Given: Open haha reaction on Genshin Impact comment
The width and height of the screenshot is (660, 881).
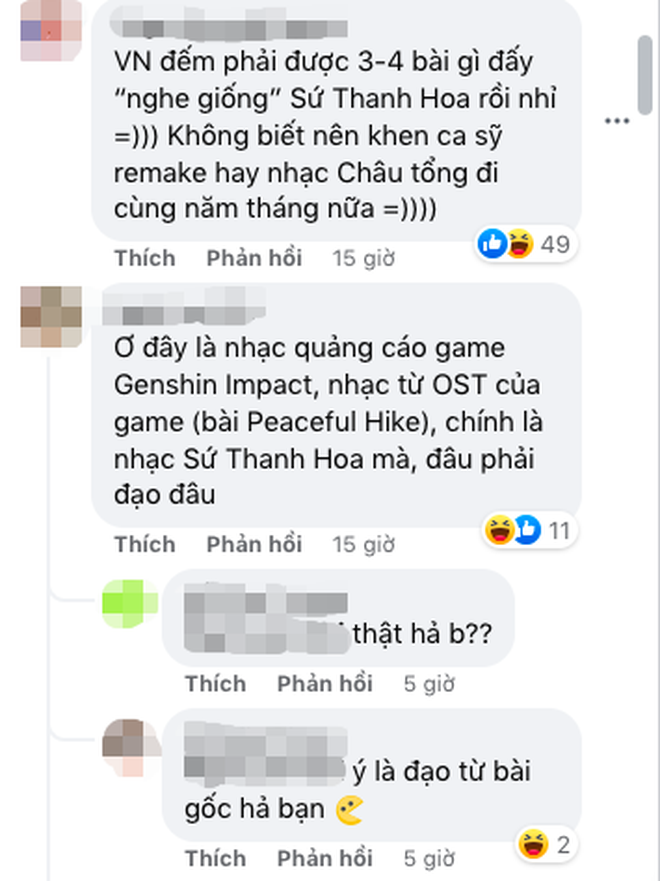Looking at the screenshot, I should [499, 530].
